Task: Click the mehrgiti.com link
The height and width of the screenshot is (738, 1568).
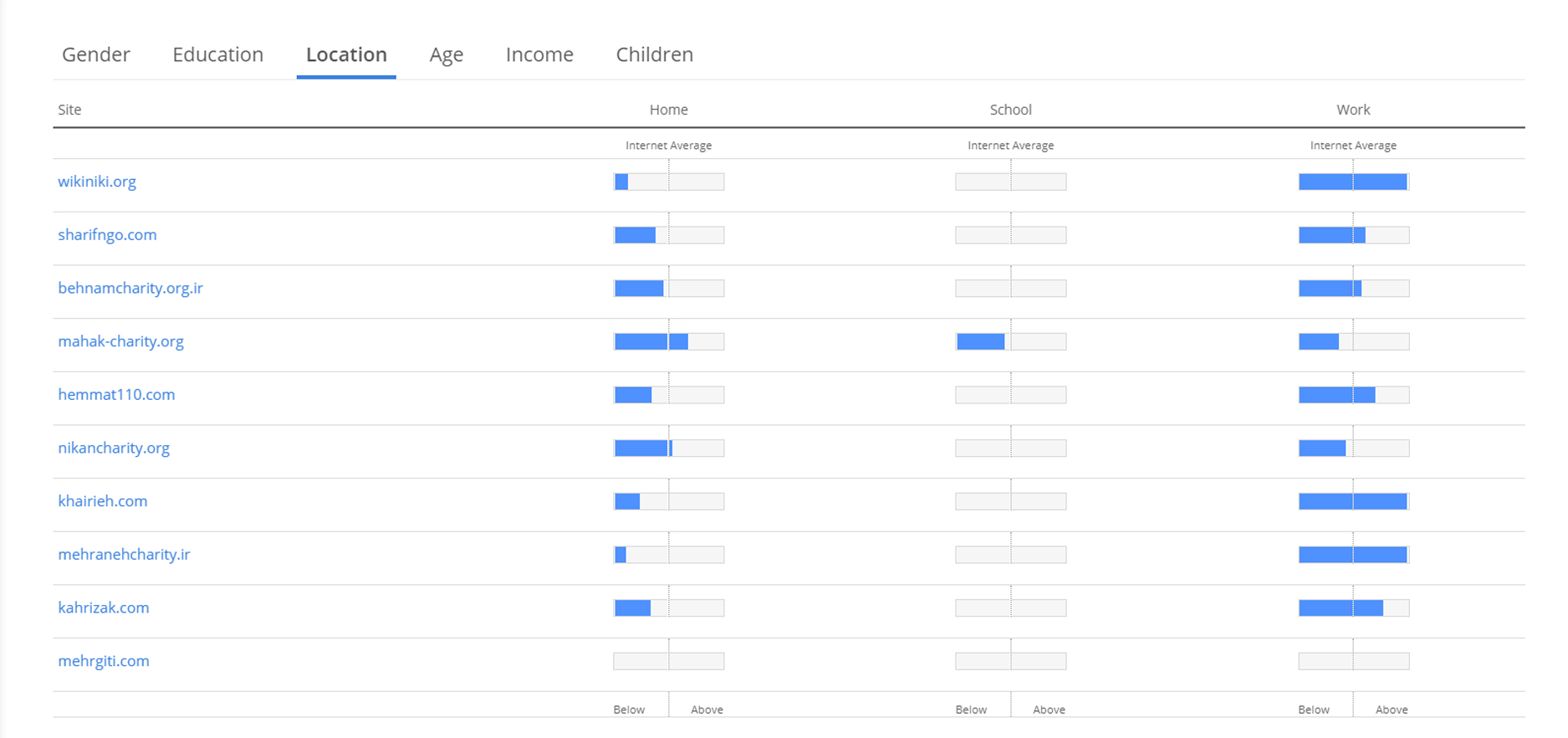Action: (x=104, y=661)
